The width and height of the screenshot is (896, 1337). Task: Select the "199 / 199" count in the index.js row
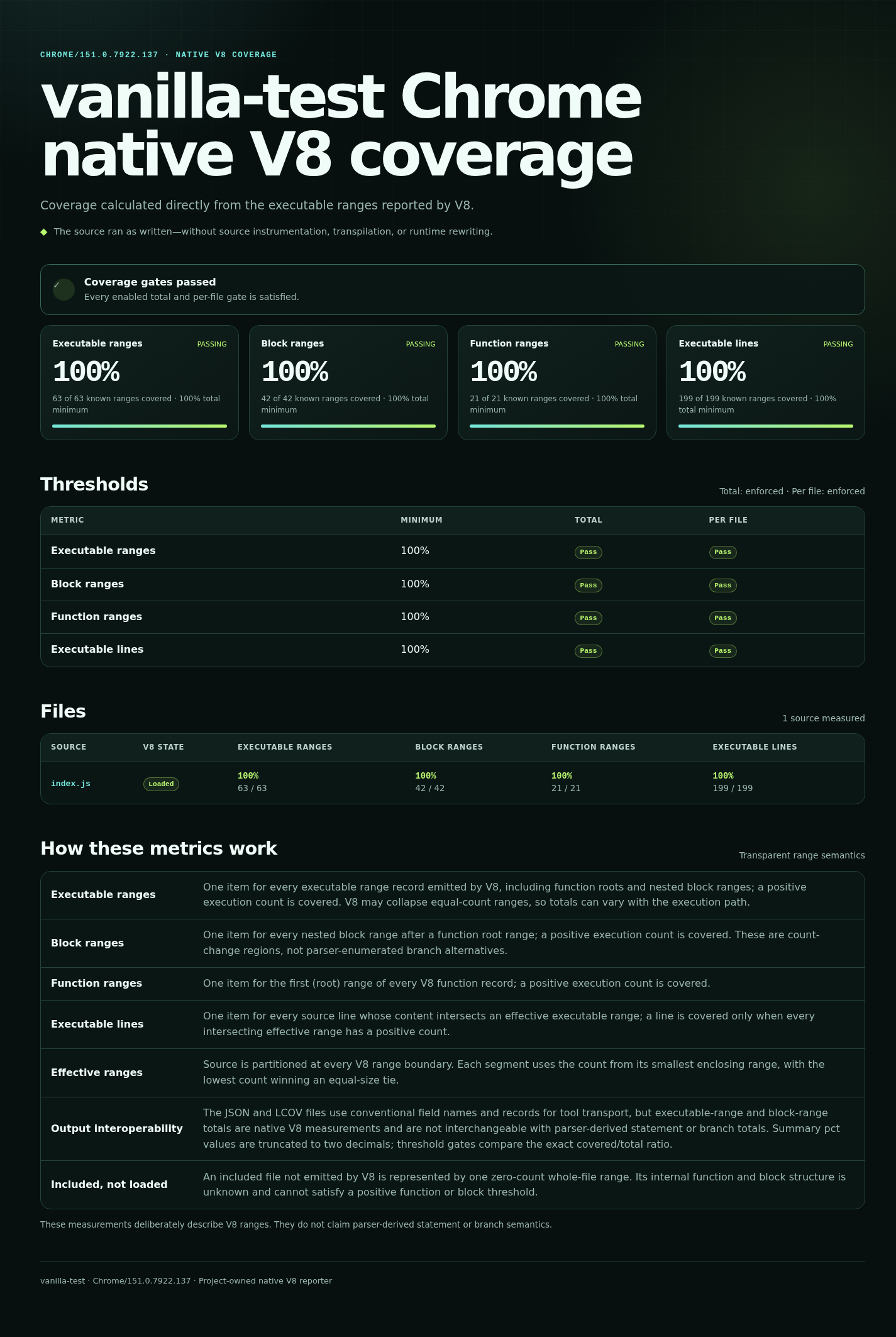click(x=733, y=789)
